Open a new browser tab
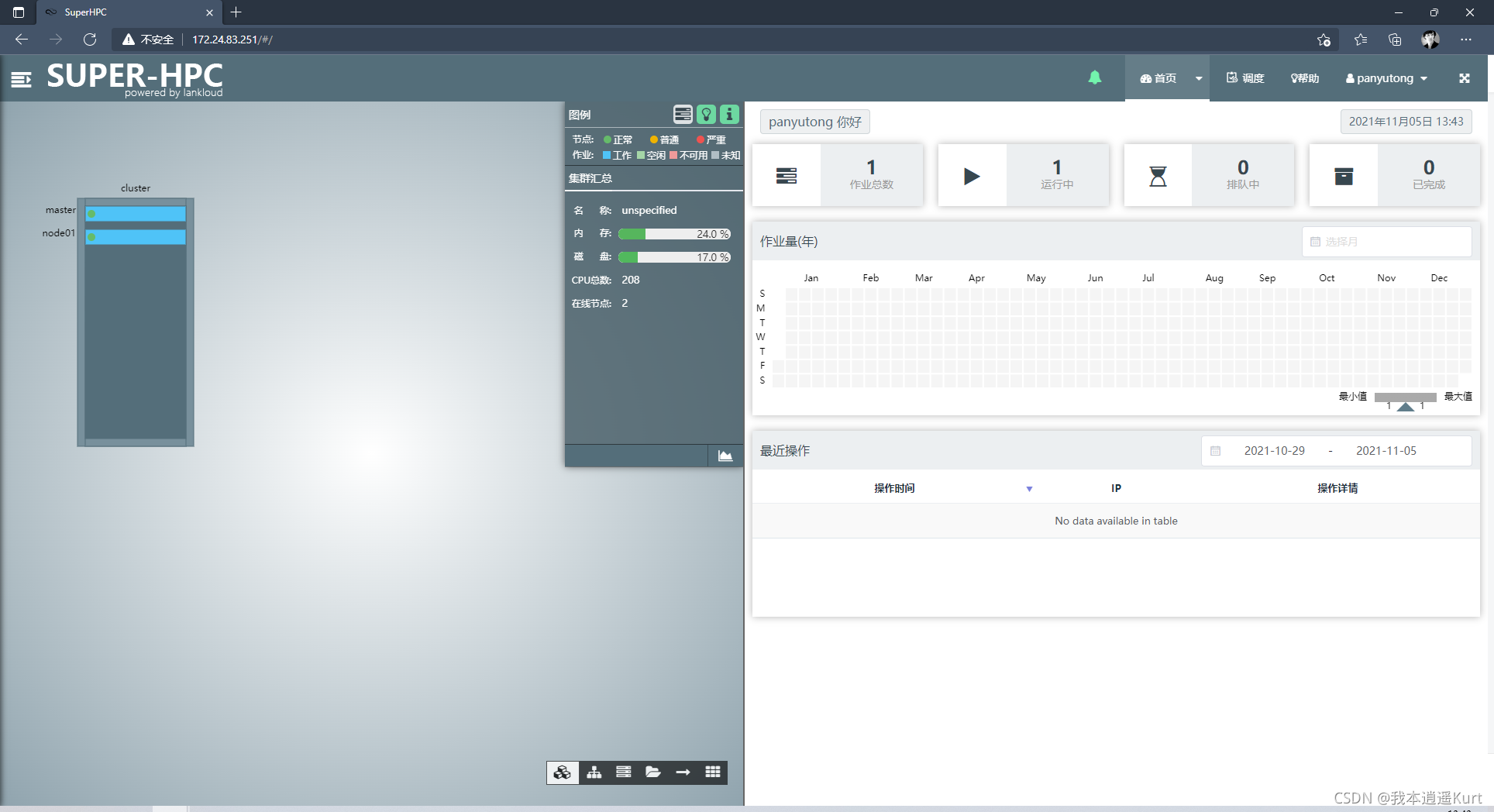Screen dimensions: 1494x812 tap(236, 12)
